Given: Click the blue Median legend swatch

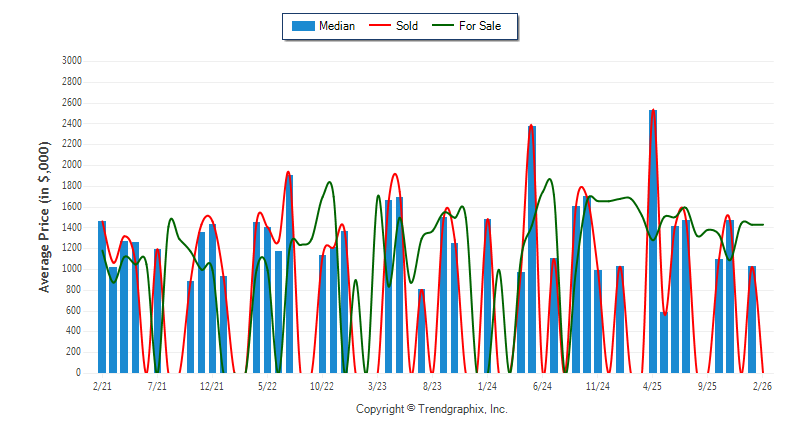Looking at the screenshot, I should coord(302,26).
